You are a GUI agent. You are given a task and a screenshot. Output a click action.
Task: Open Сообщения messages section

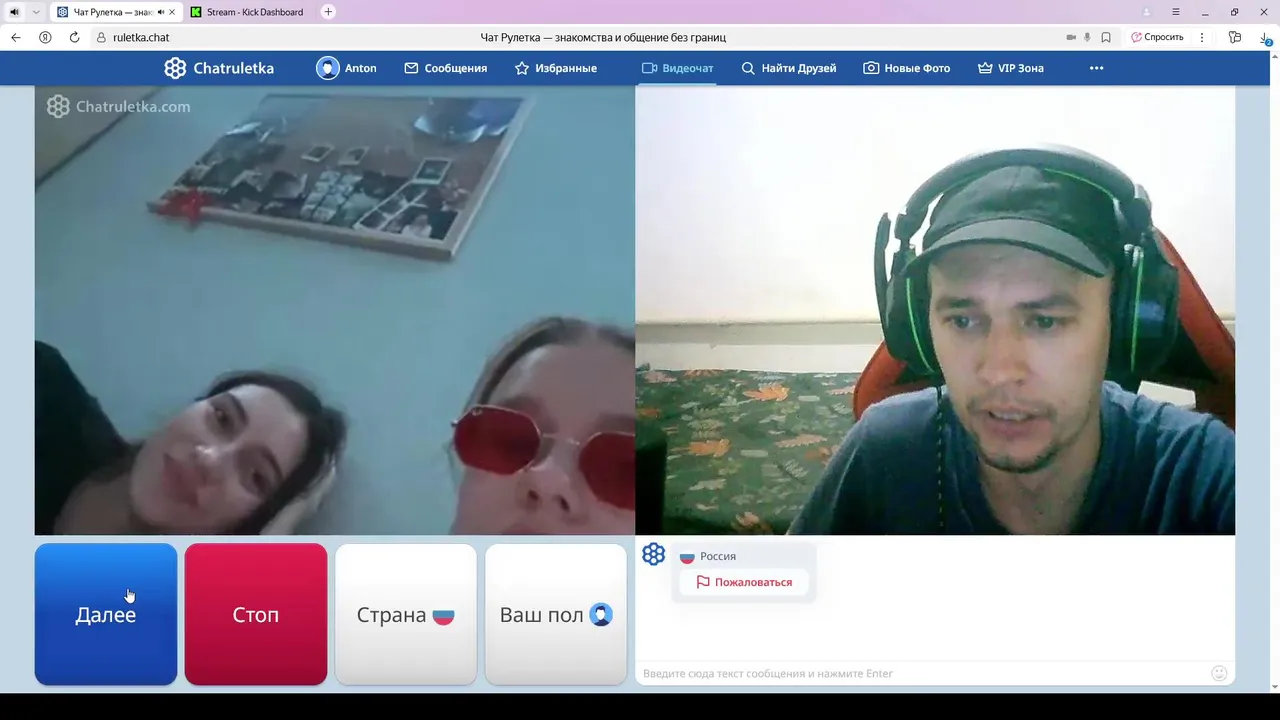(x=445, y=68)
